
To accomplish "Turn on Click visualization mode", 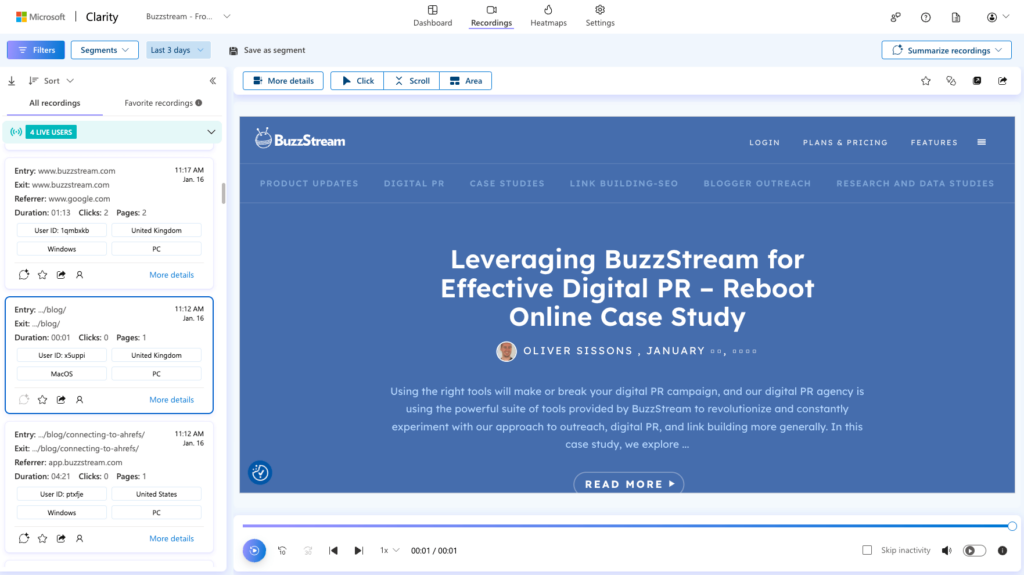I will pos(357,81).
